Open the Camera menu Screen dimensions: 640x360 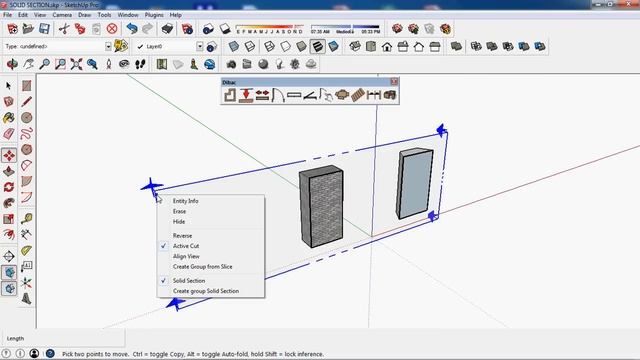coord(62,15)
